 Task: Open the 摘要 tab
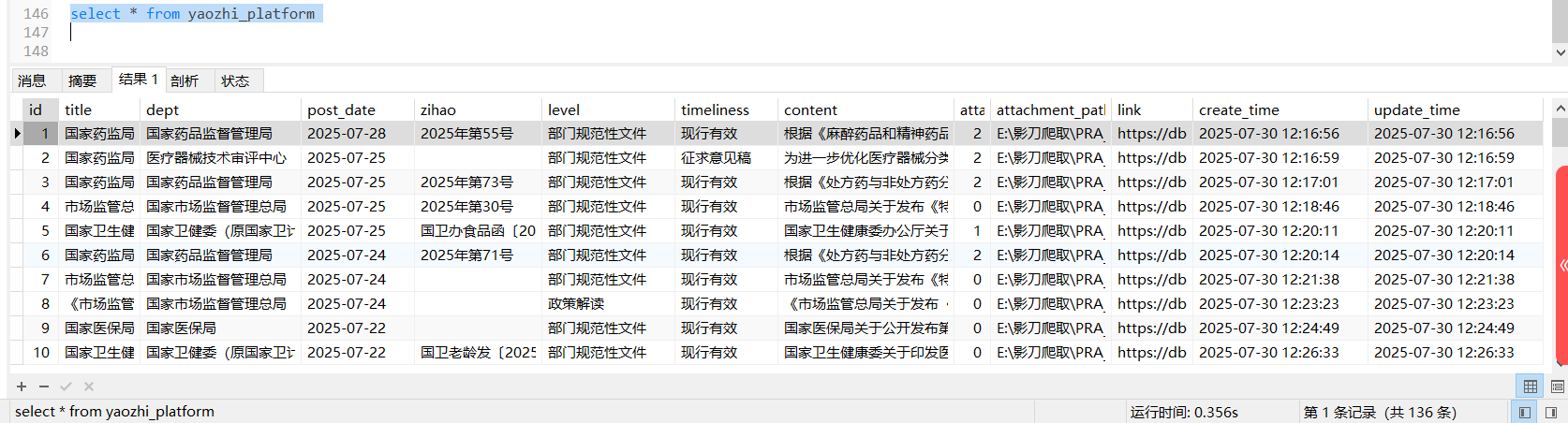[82, 80]
